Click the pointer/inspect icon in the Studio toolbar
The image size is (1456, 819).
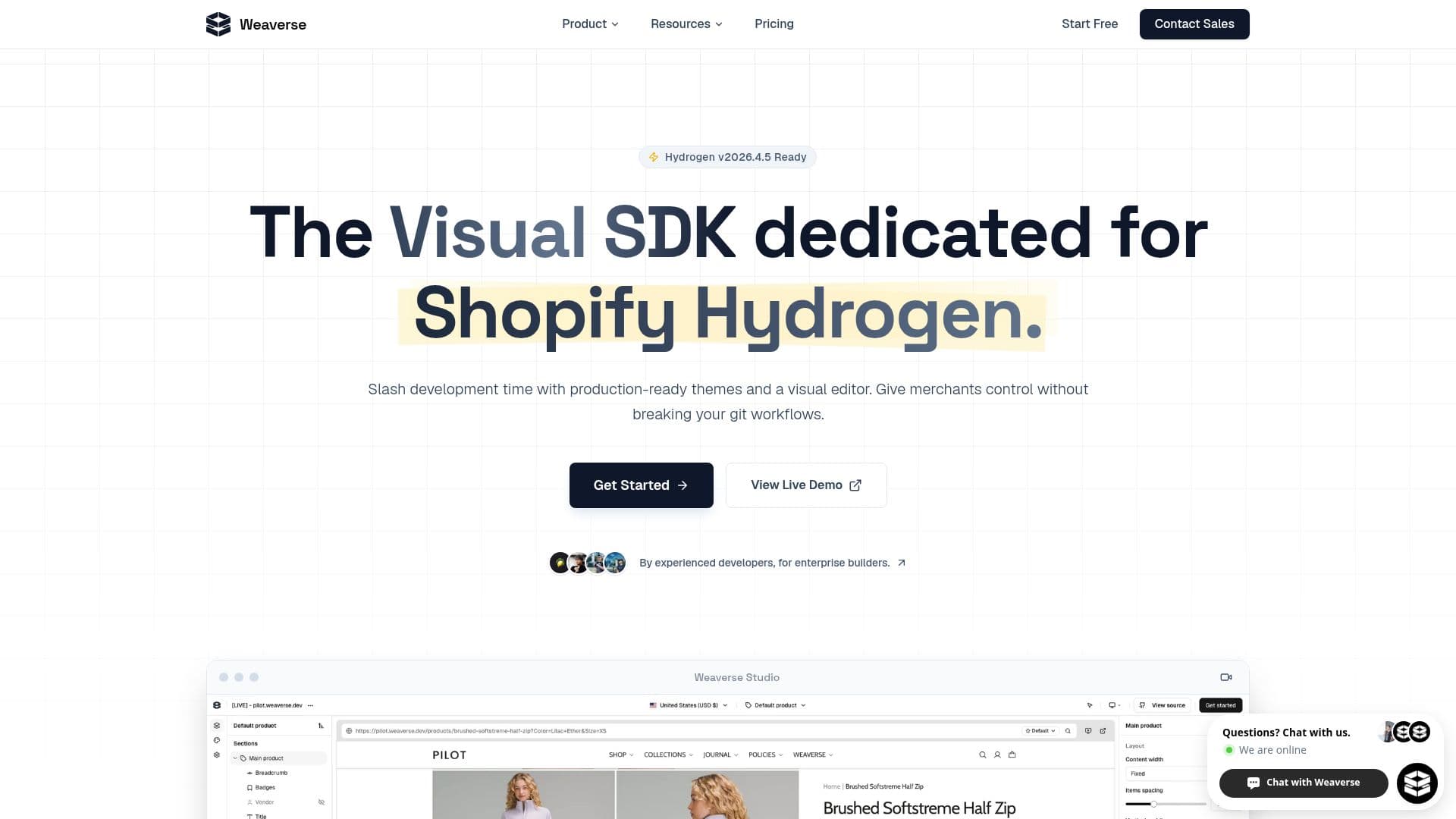(1090, 705)
